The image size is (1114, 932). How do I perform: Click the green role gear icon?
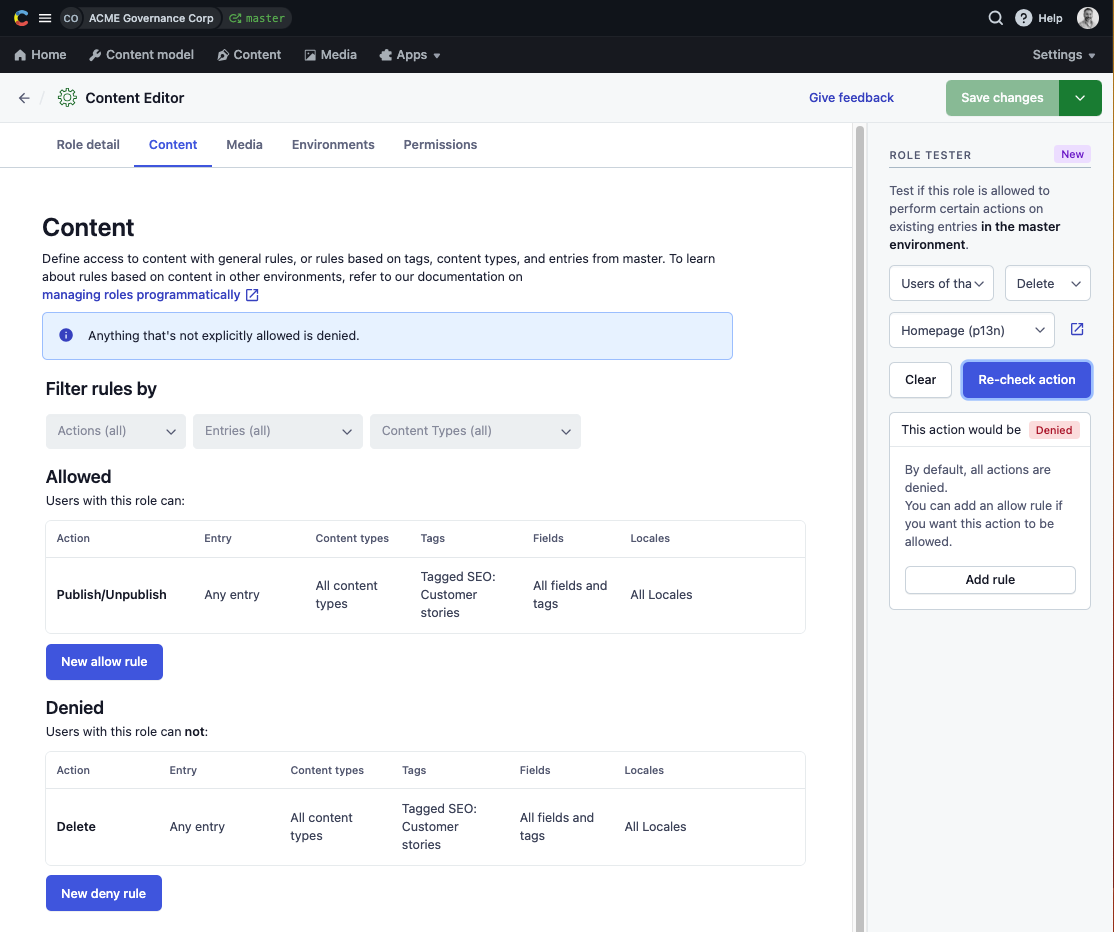coord(67,97)
